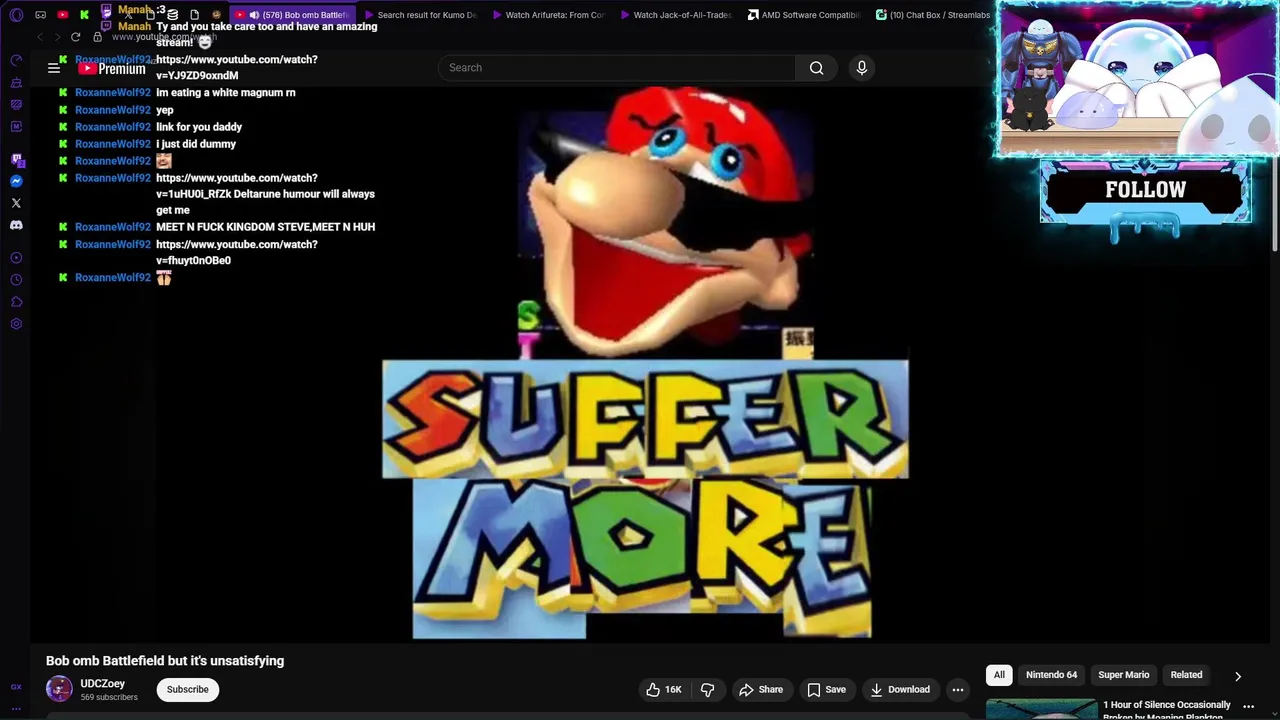Go to YouTube Premium home logo

pyautogui.click(x=112, y=68)
